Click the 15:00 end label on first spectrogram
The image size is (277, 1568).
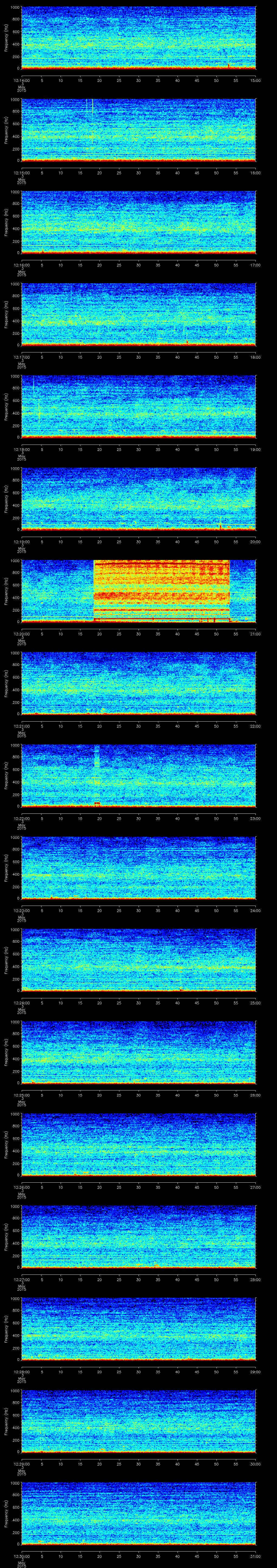[x=256, y=80]
